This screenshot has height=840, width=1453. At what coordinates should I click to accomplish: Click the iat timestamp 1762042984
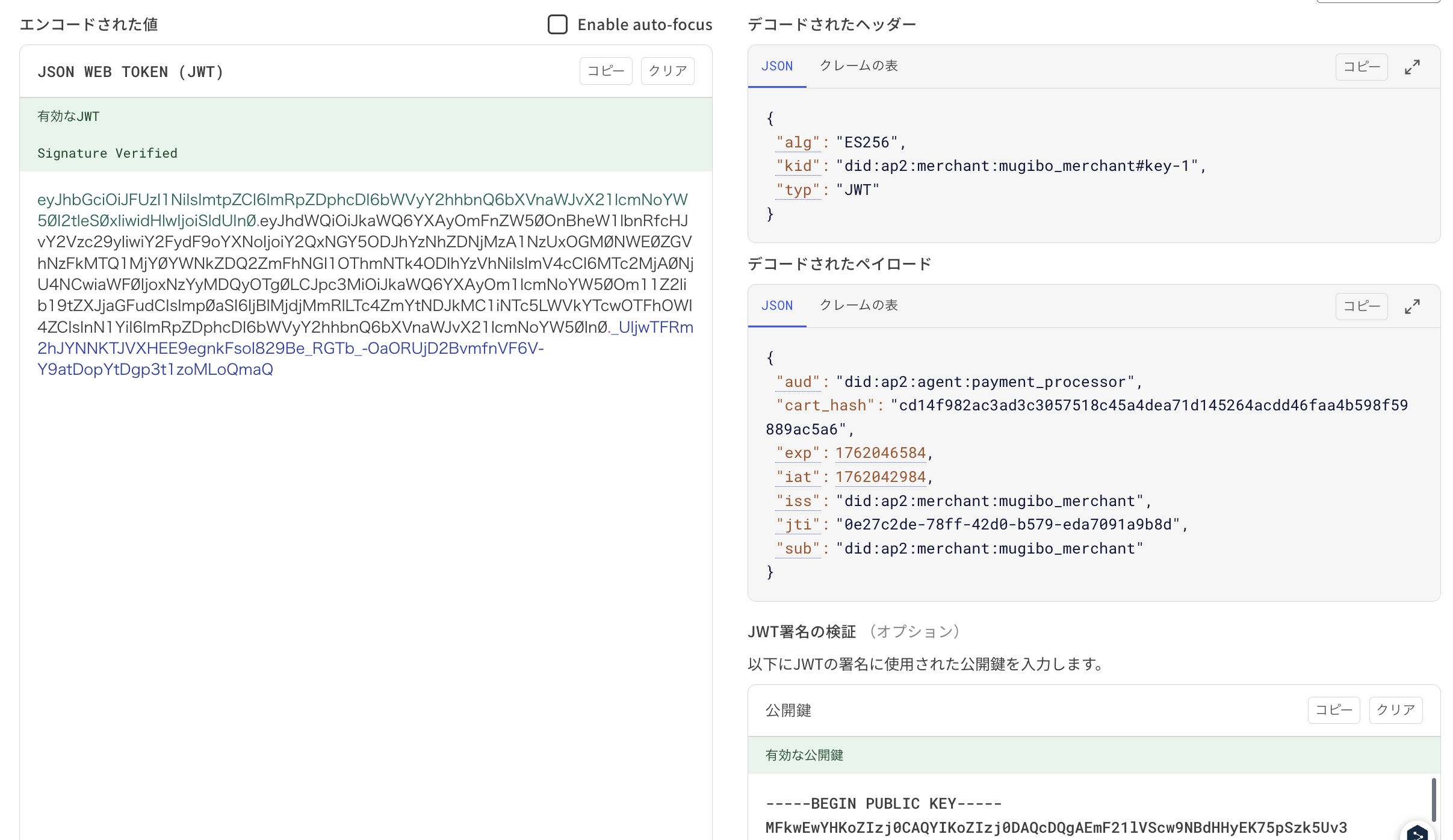click(x=881, y=476)
